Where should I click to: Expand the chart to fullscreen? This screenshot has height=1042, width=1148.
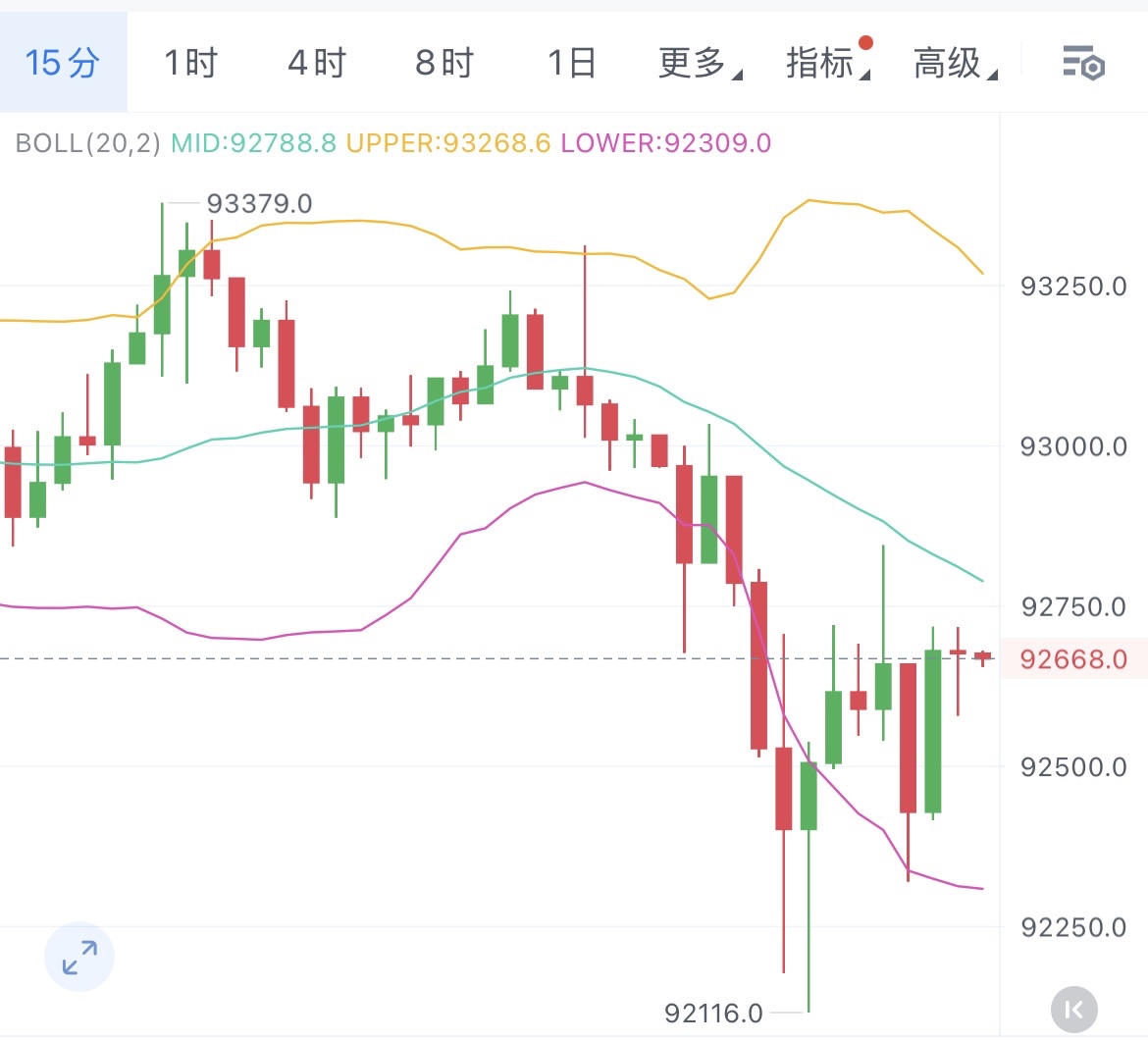(79, 957)
